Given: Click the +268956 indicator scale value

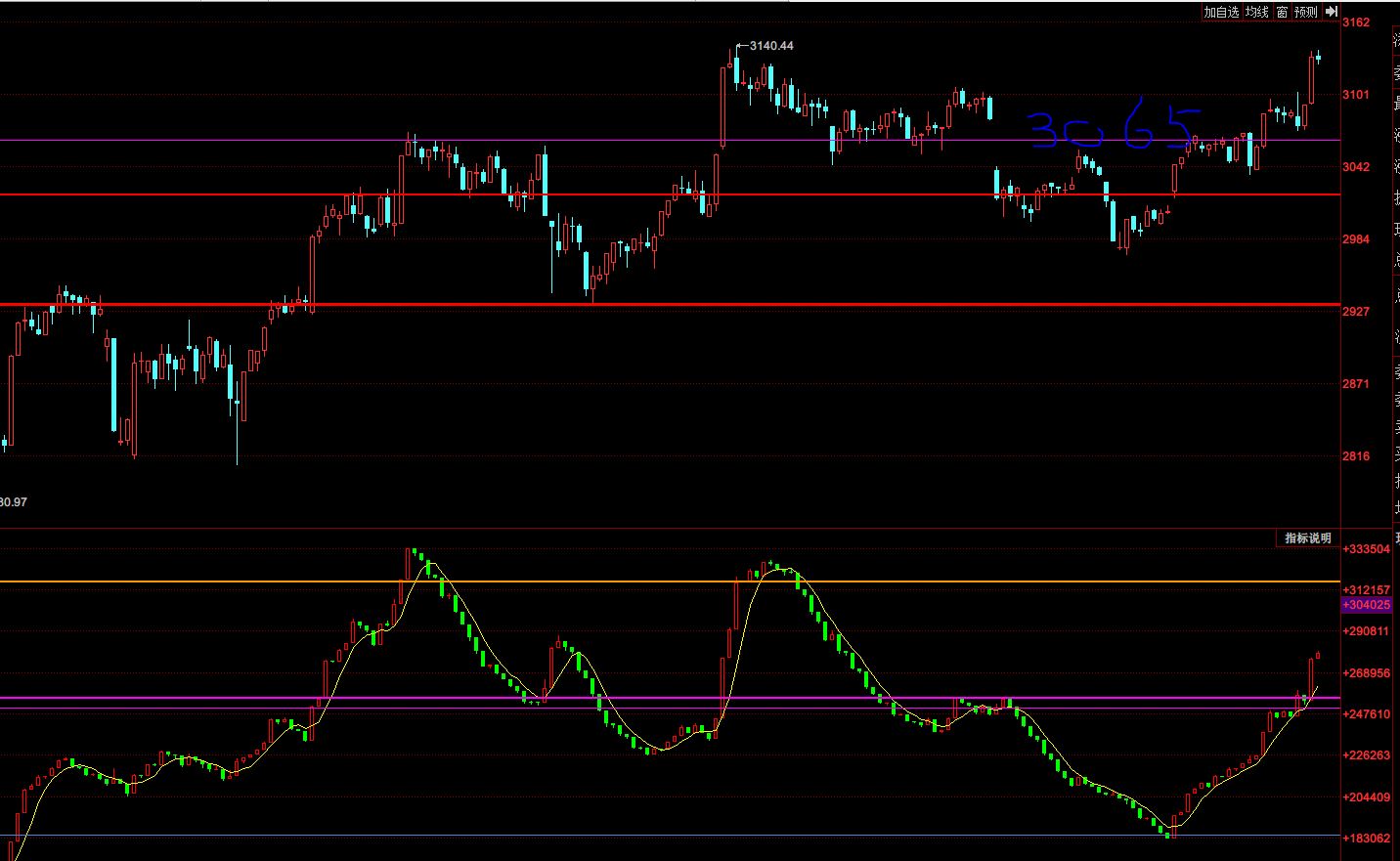Looking at the screenshot, I should 1367,673.
